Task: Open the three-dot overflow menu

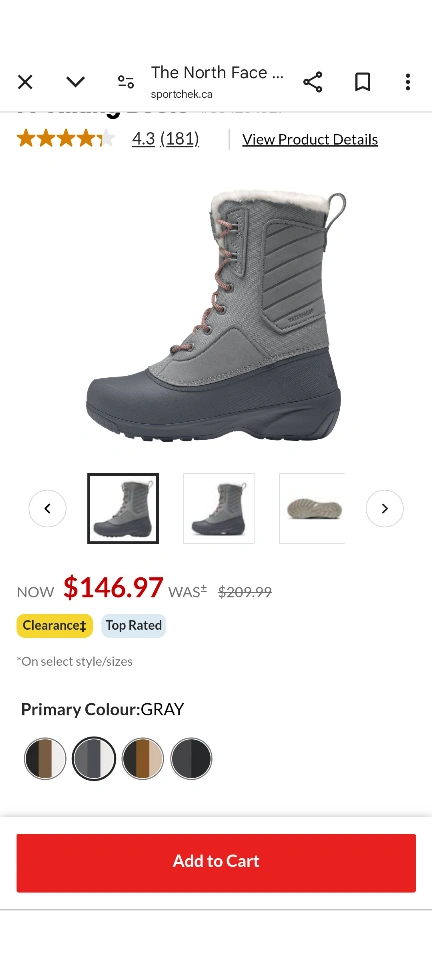Action: pyautogui.click(x=408, y=82)
